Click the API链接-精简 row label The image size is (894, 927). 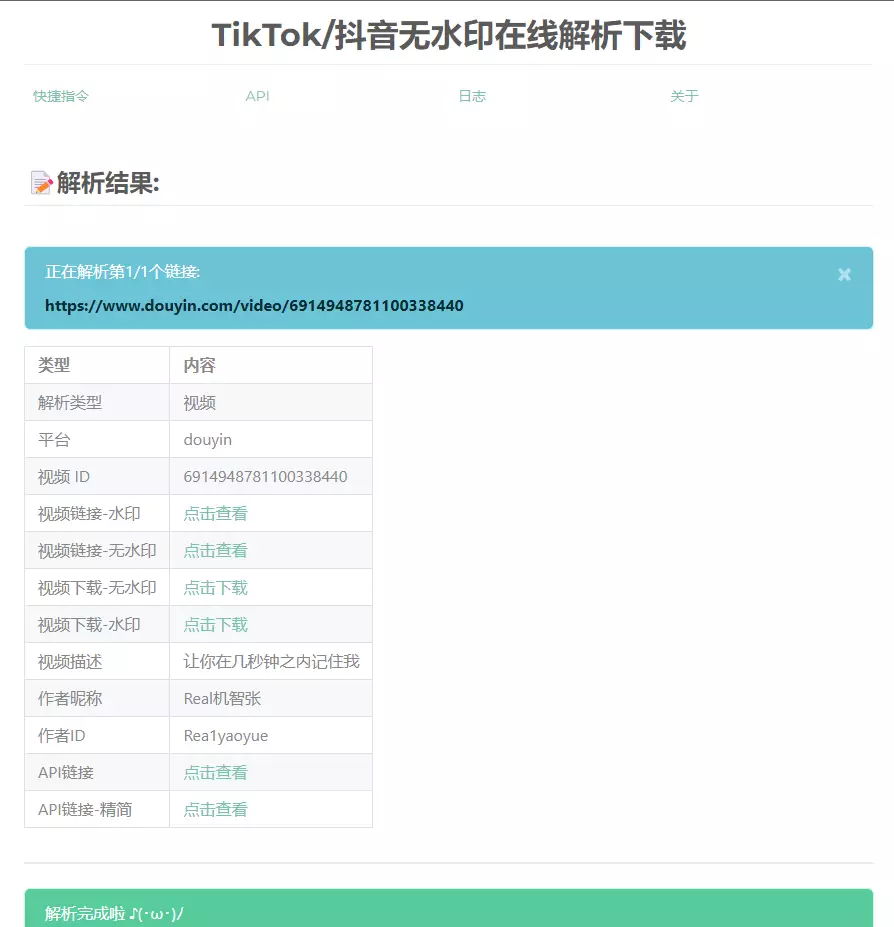(85, 809)
